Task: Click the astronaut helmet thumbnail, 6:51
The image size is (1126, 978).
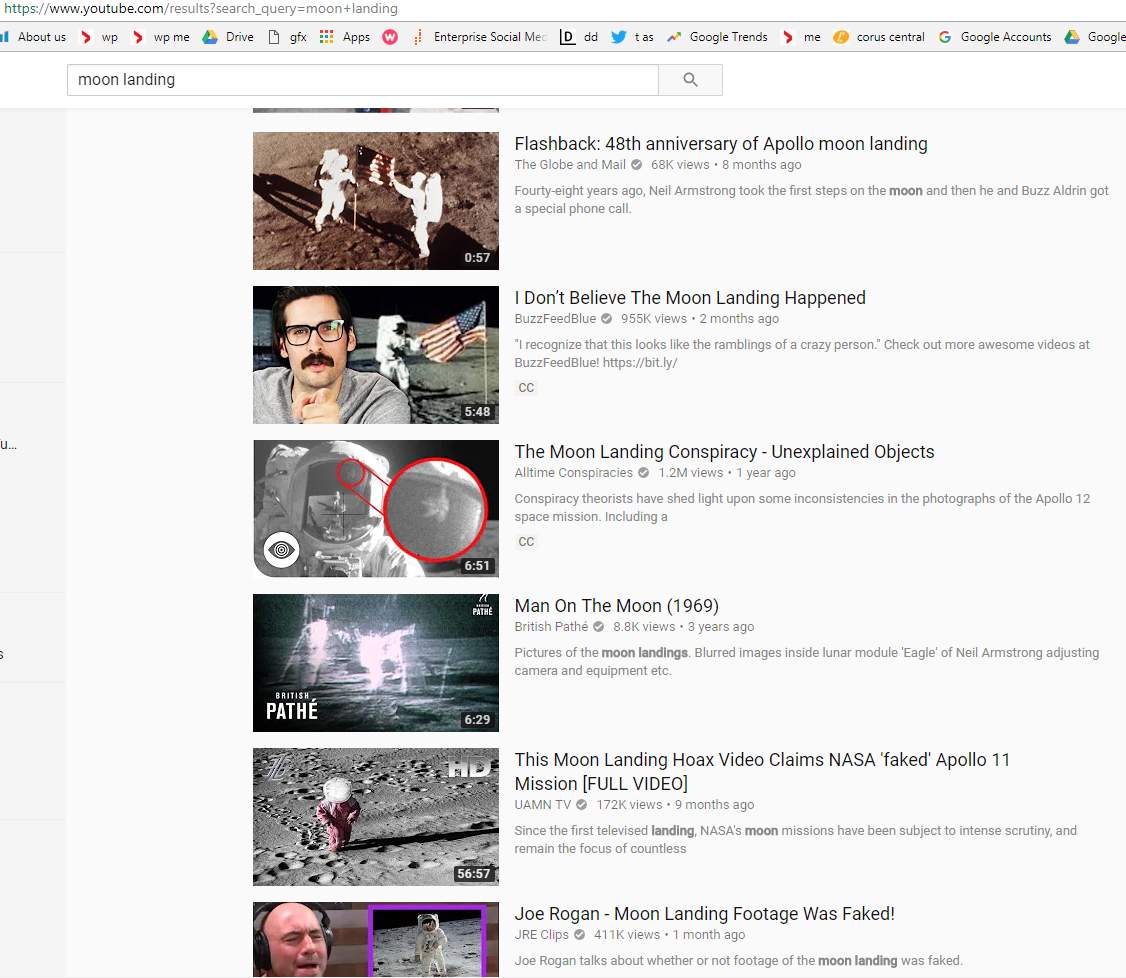Action: (376, 508)
